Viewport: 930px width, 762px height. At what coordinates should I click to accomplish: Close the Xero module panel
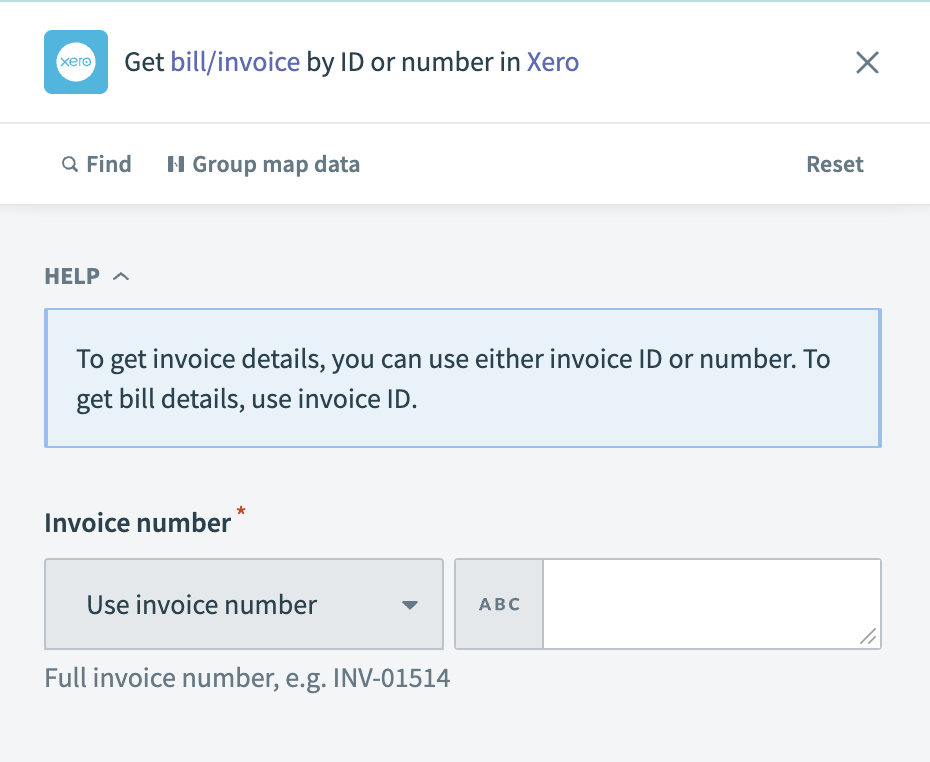point(867,62)
